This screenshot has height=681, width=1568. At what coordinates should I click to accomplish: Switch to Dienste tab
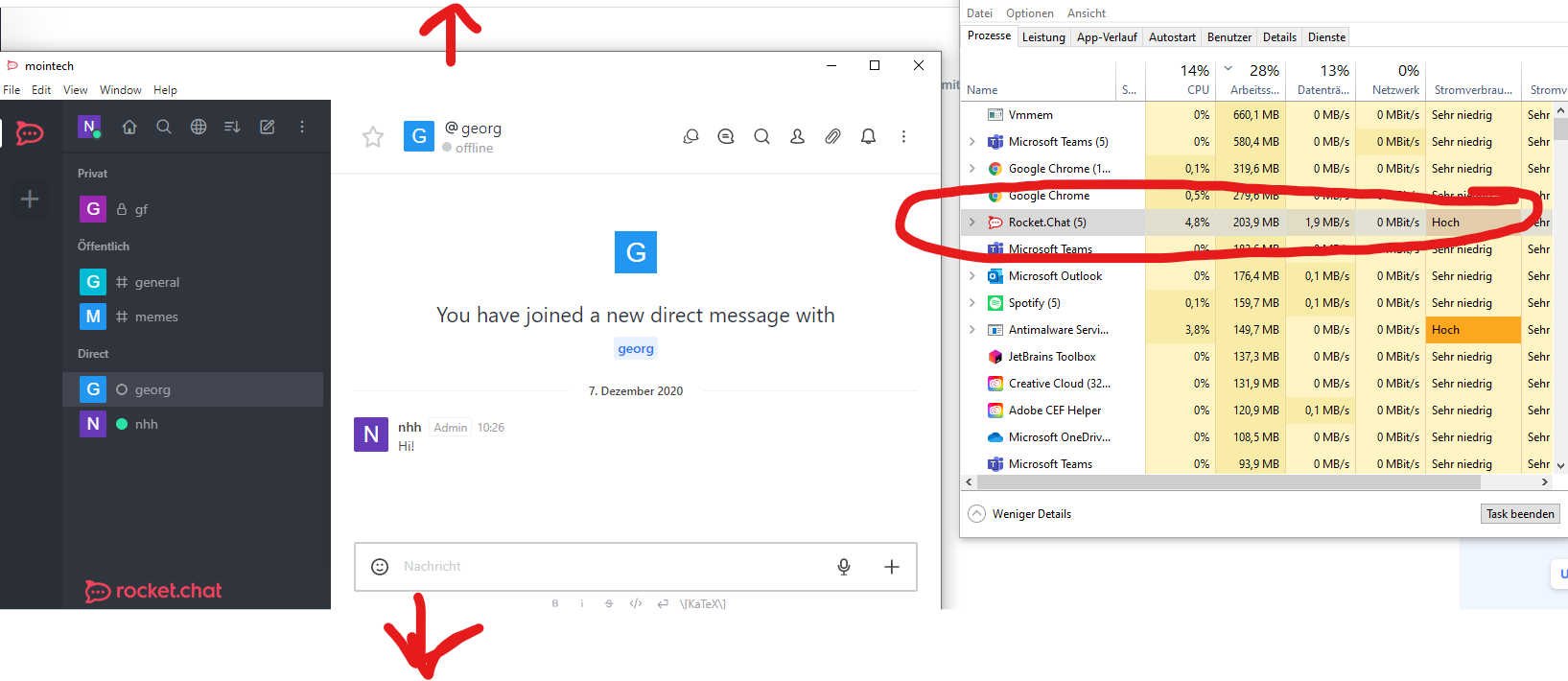click(x=1326, y=37)
